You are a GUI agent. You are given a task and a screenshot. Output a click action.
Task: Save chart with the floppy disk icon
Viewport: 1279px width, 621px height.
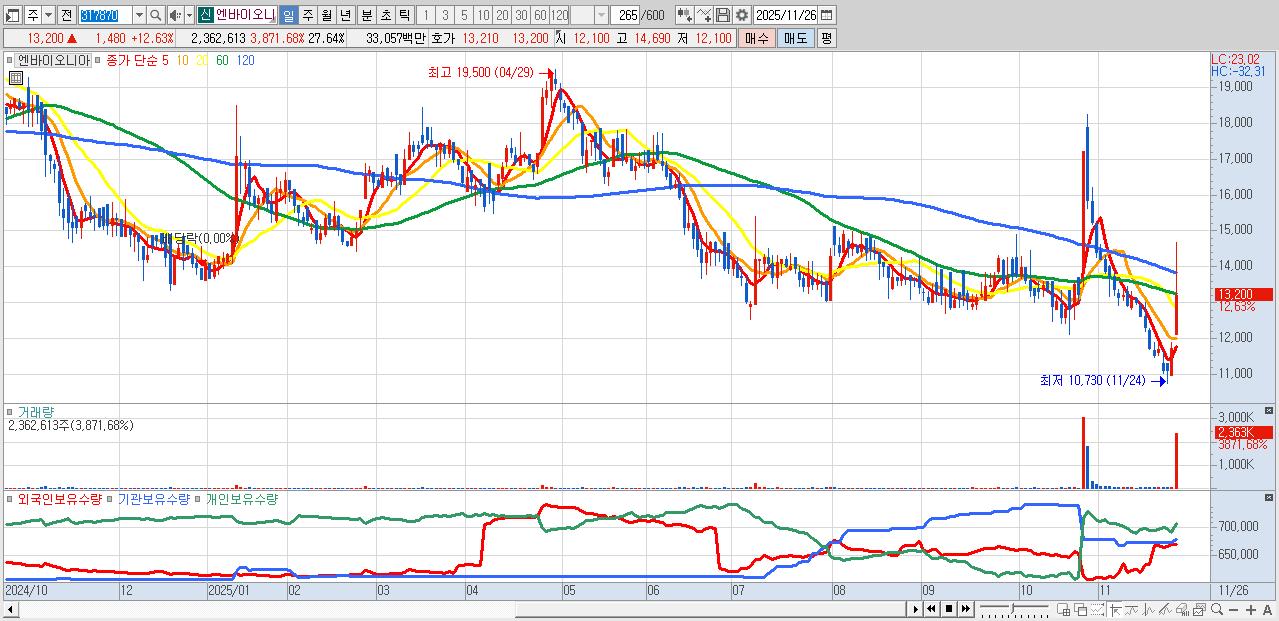point(723,15)
